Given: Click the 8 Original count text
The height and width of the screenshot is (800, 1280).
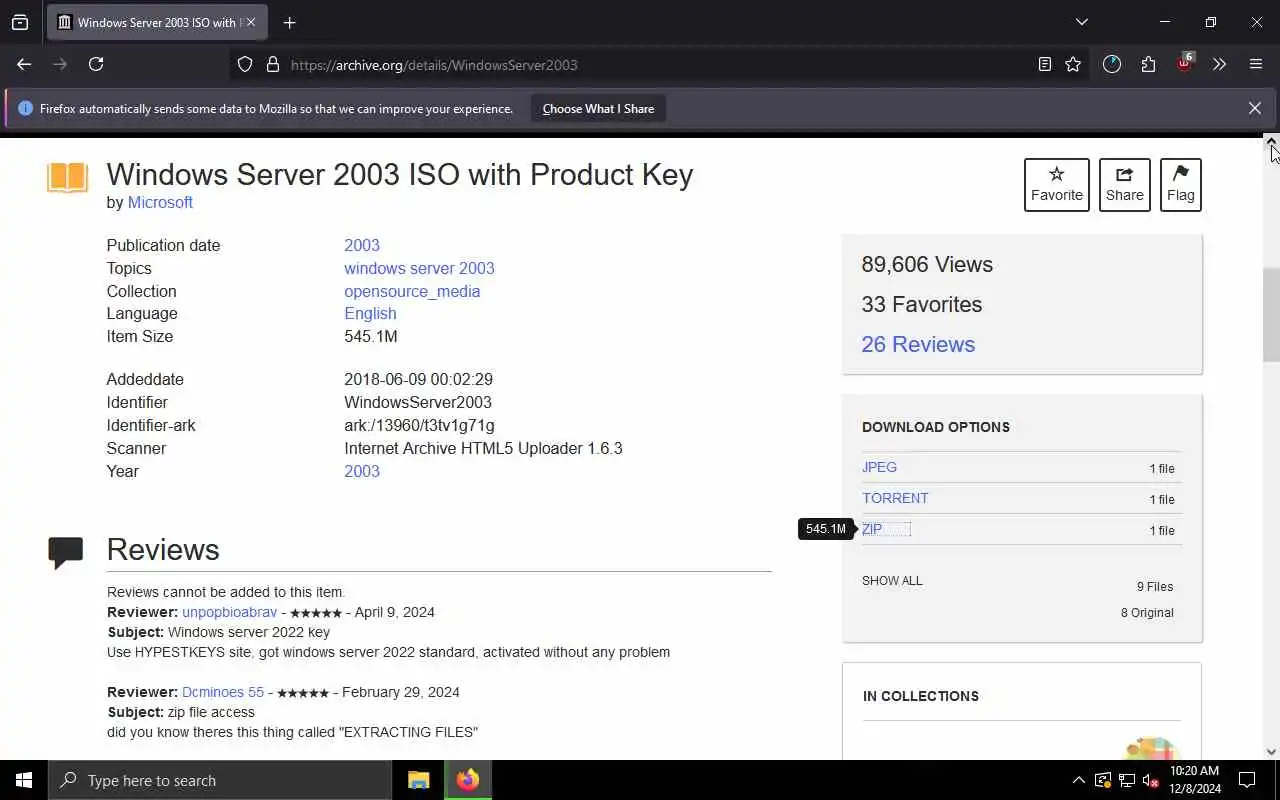Looking at the screenshot, I should click(1147, 613).
